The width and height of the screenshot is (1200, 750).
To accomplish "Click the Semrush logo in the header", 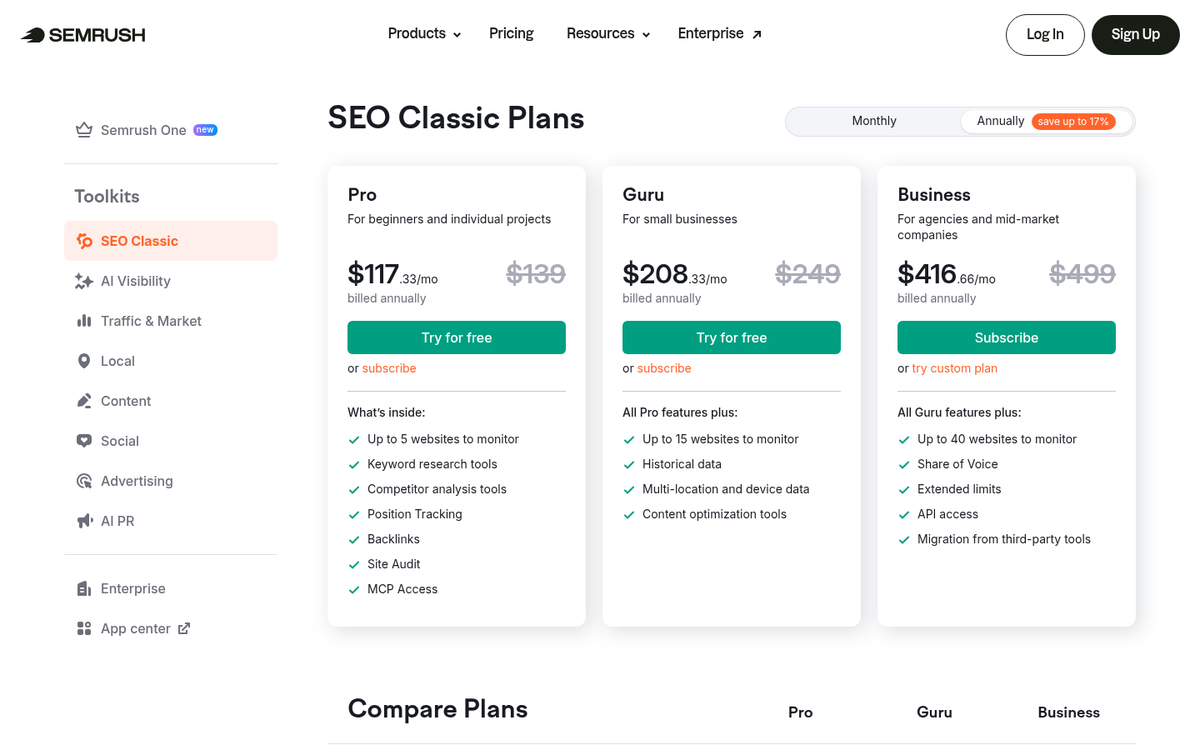I will [81, 33].
